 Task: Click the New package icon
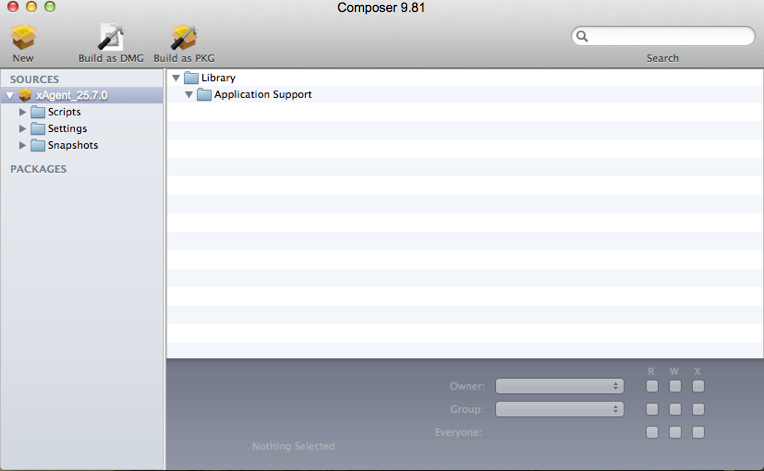click(x=23, y=37)
